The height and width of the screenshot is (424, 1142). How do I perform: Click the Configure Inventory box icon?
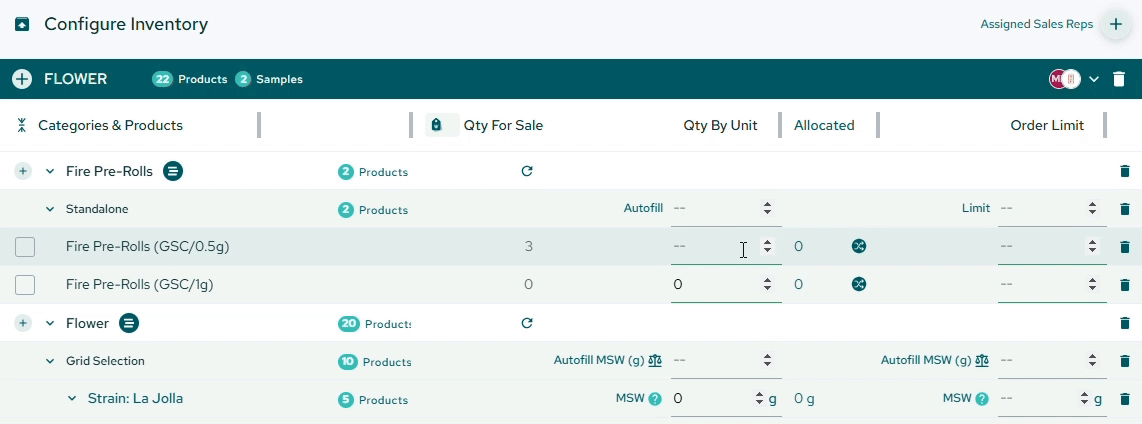coord(23,24)
